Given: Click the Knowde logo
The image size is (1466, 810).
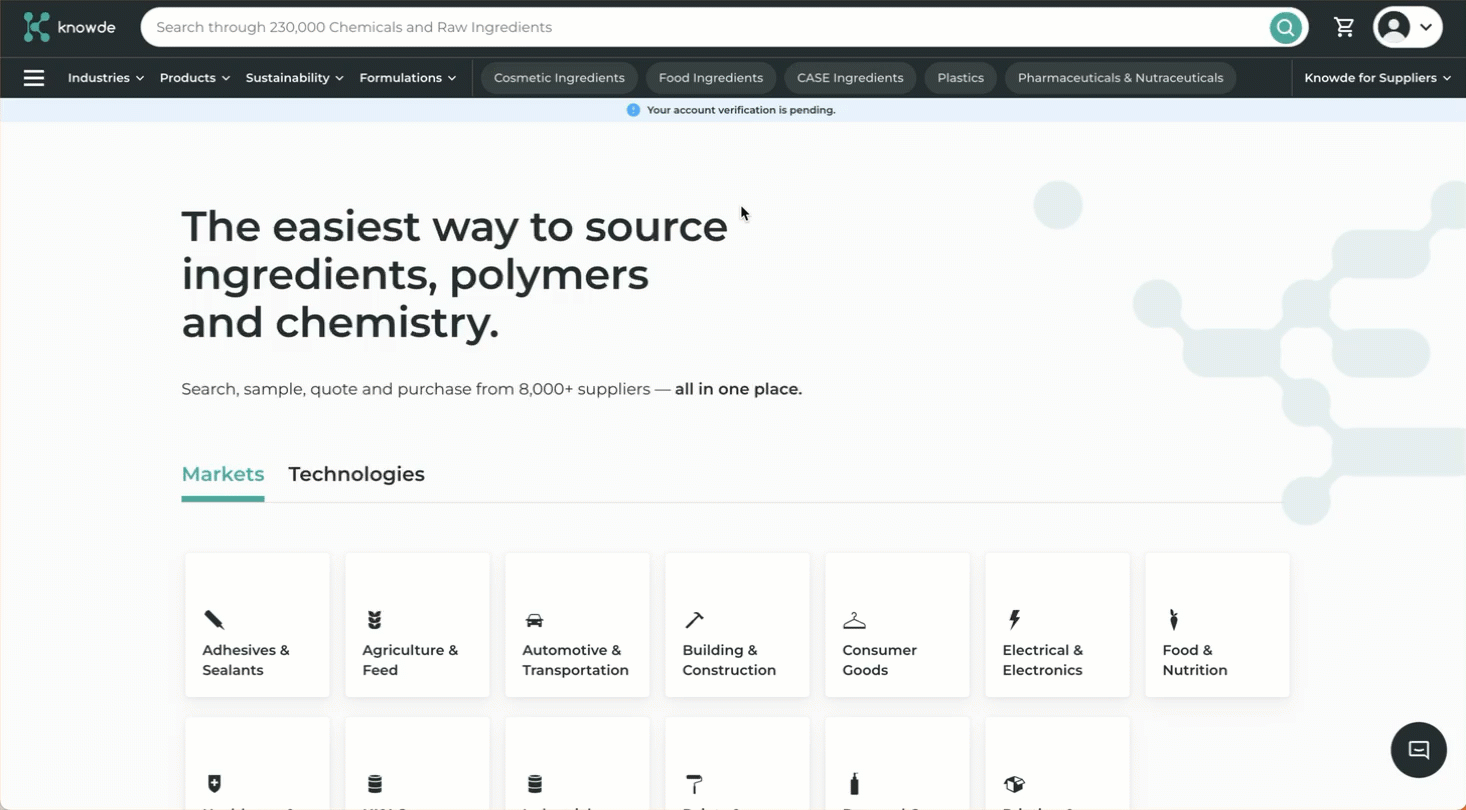Looking at the screenshot, I should click(69, 27).
